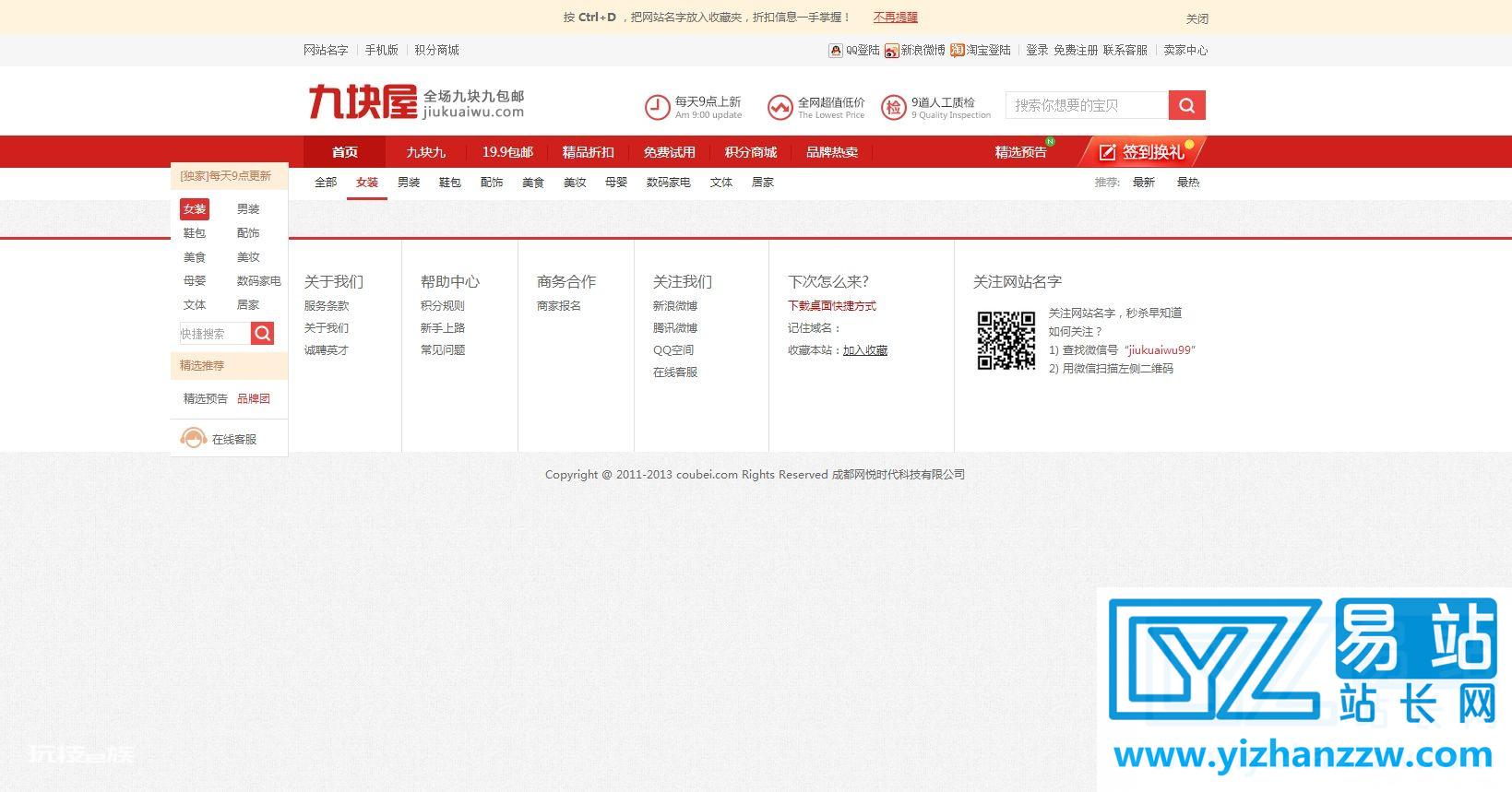
Task: Click the header search input field
Action: [x=1087, y=105]
